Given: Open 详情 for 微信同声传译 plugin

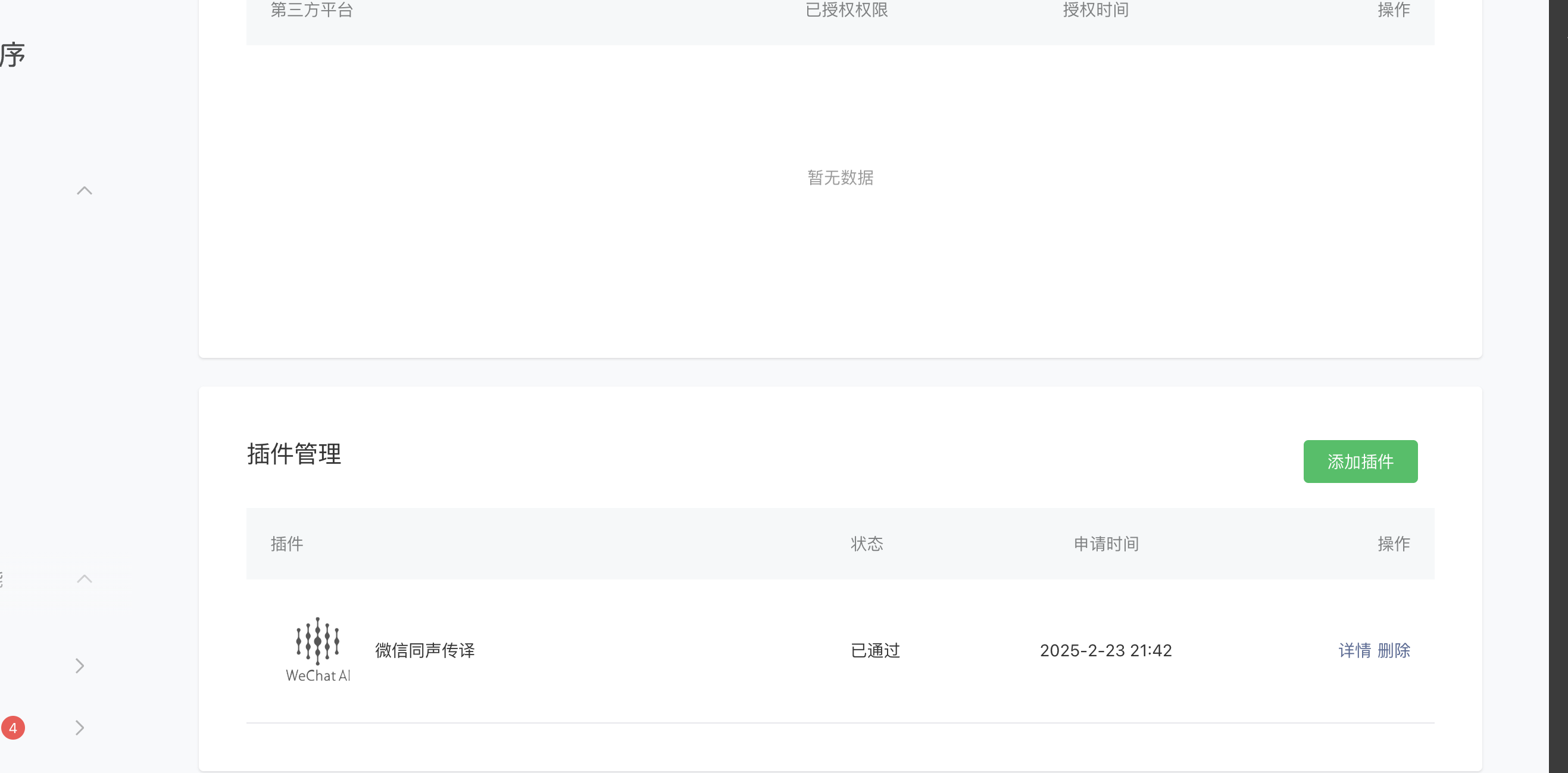Looking at the screenshot, I should pyautogui.click(x=1354, y=650).
